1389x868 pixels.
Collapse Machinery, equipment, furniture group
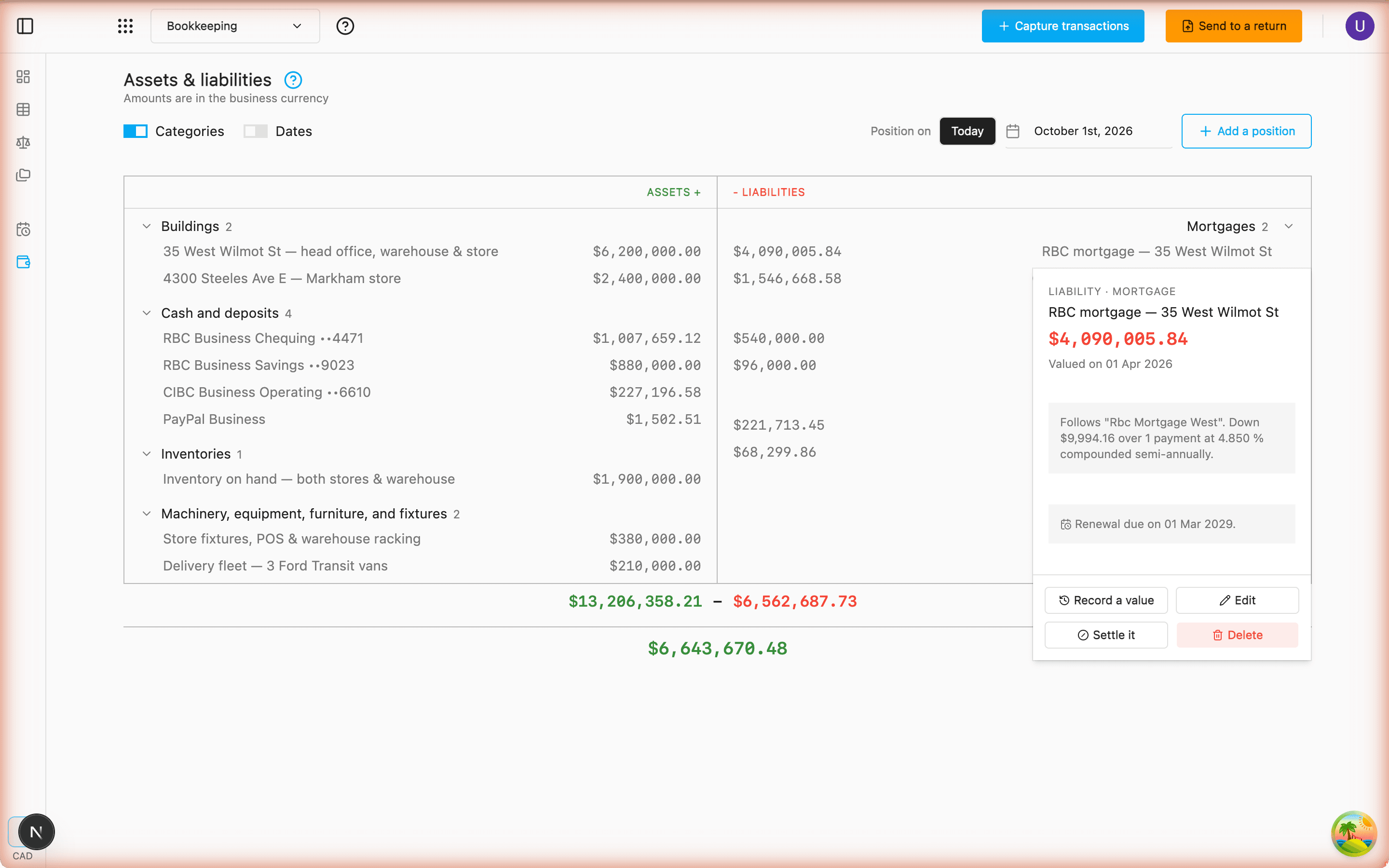click(x=146, y=514)
